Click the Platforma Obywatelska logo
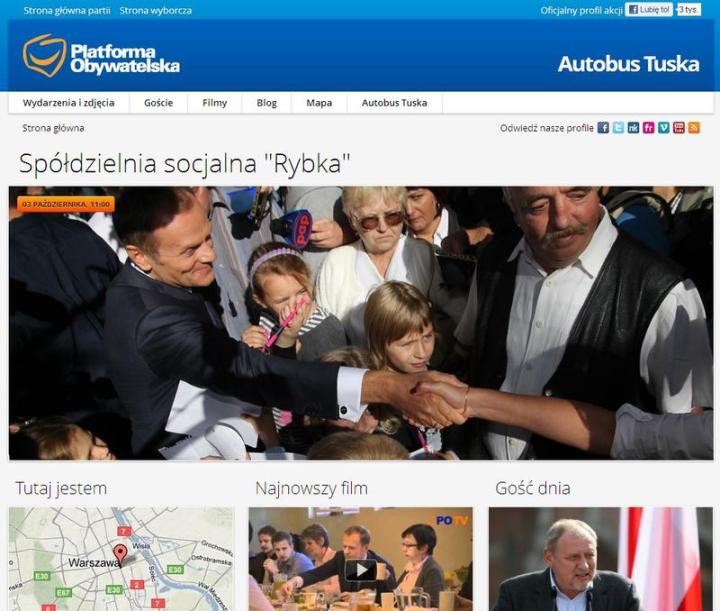Viewport: 720px width, 611px height. point(101,56)
